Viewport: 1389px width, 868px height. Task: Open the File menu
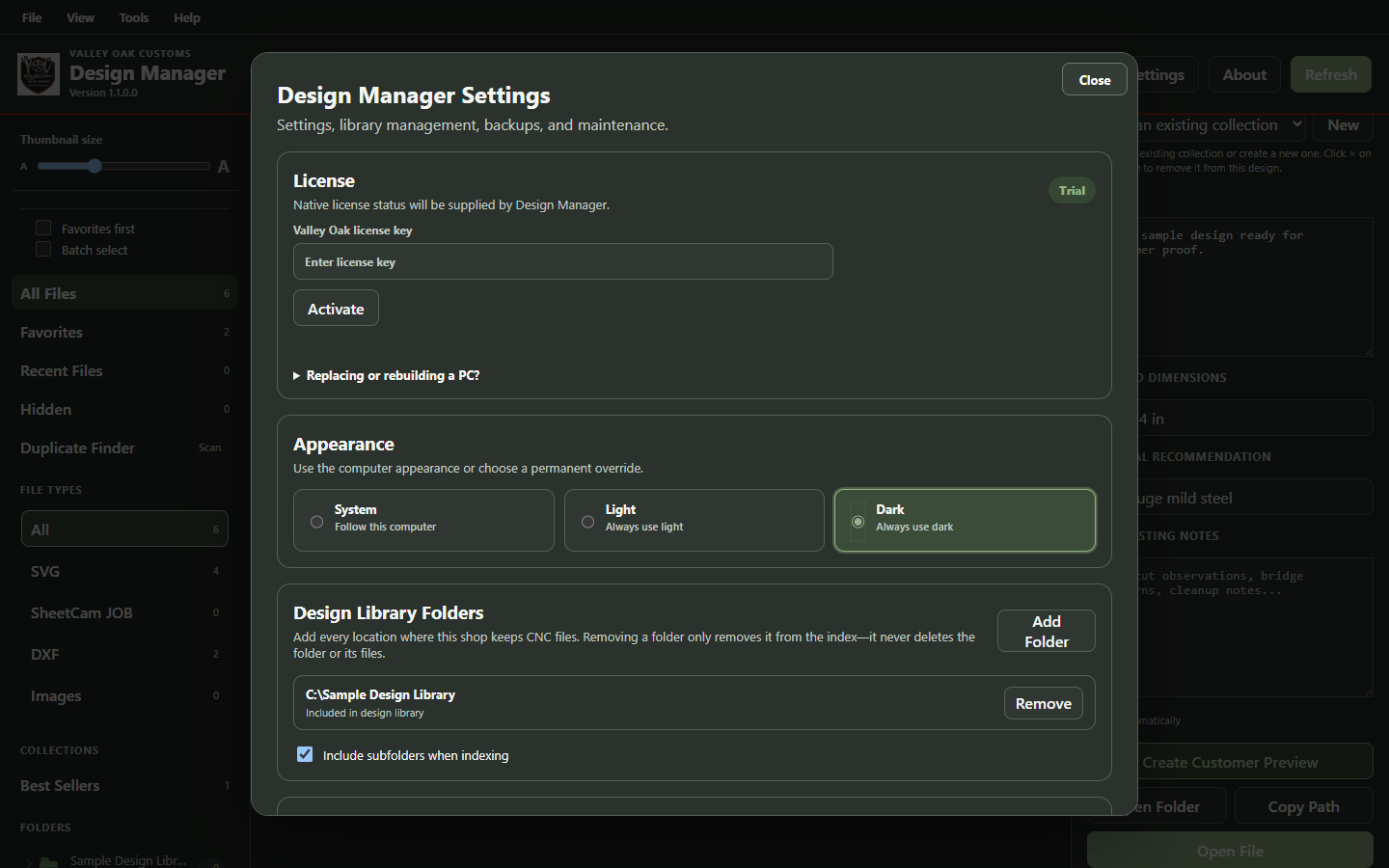(x=32, y=17)
